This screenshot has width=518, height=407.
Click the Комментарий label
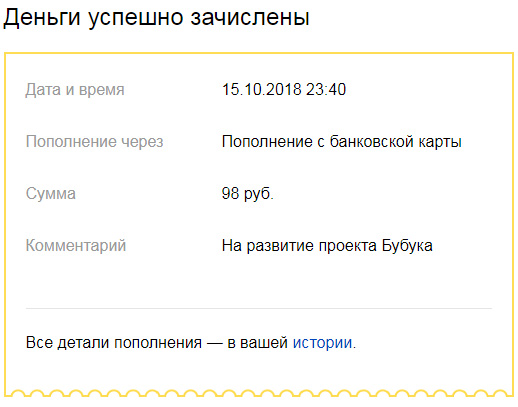pos(76,246)
